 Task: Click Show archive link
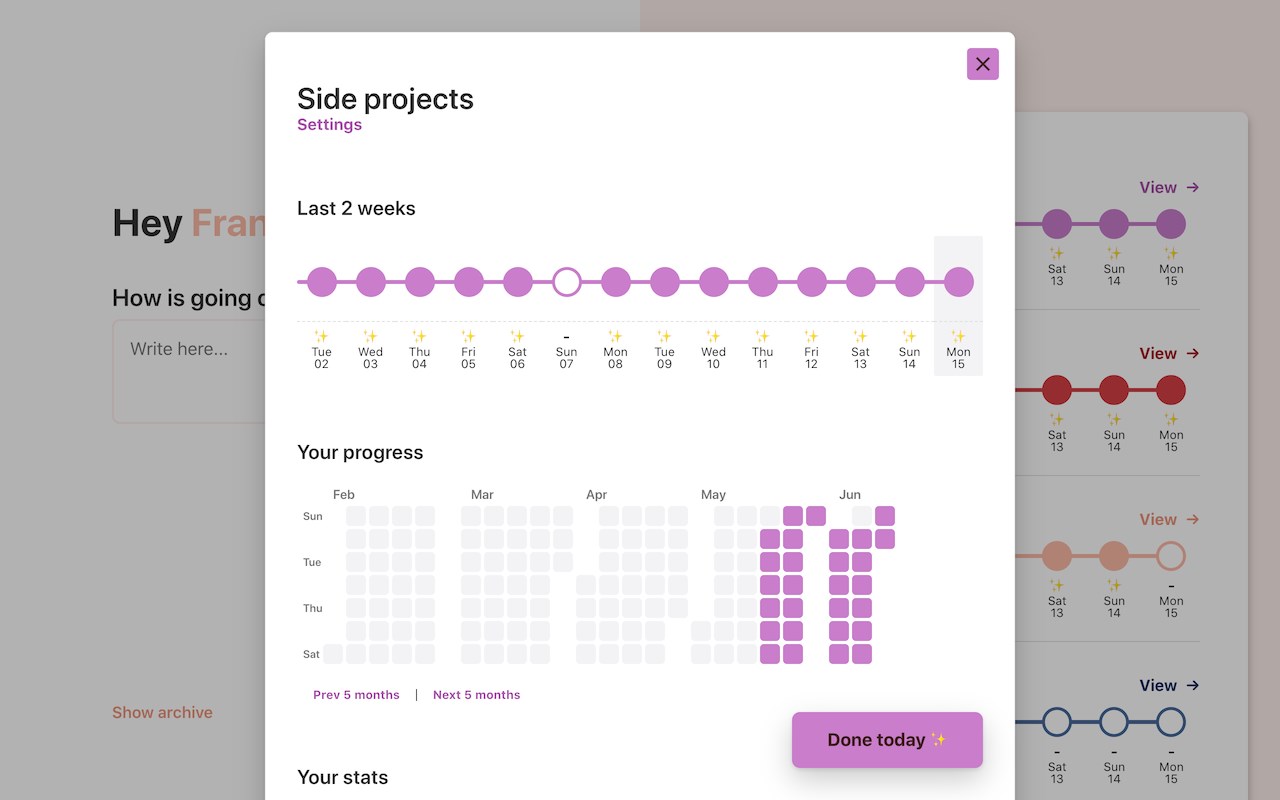(x=162, y=713)
